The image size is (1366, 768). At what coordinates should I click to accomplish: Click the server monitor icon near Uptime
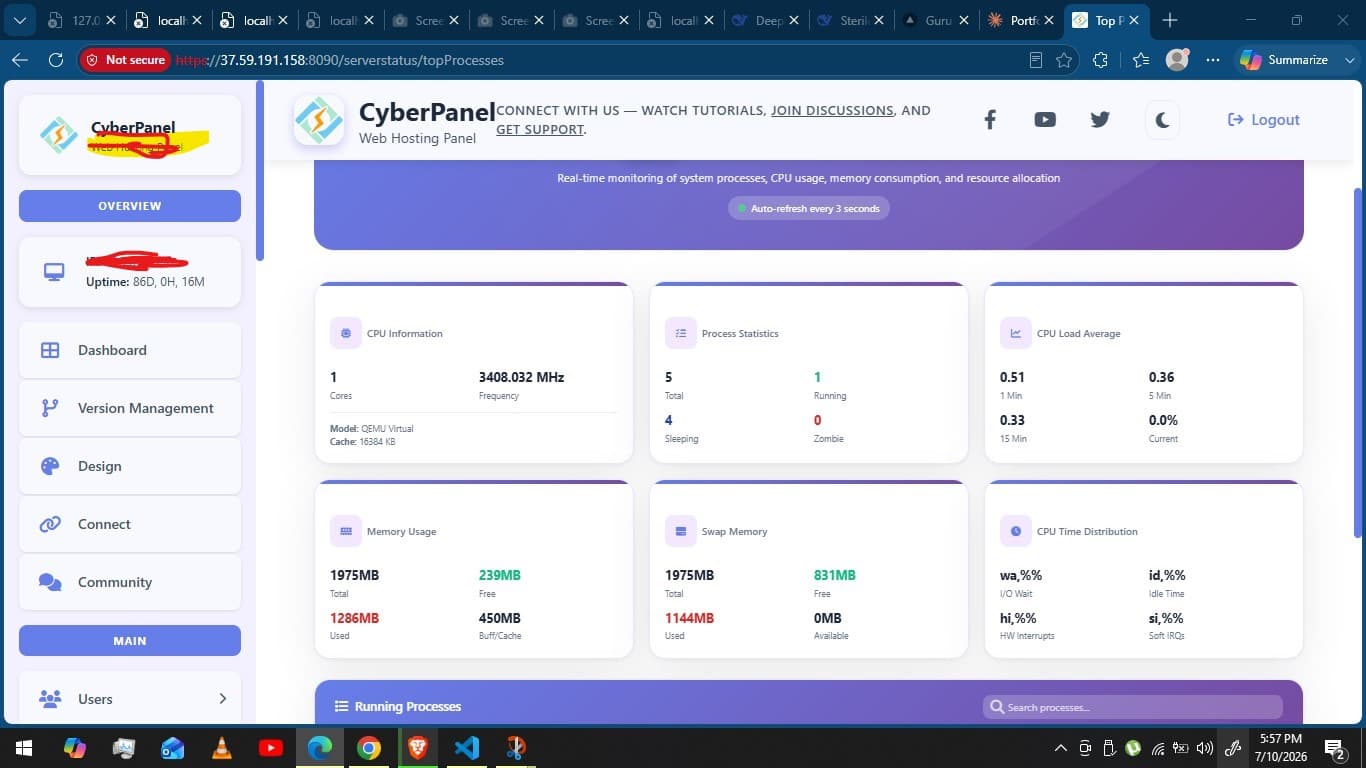pos(54,272)
